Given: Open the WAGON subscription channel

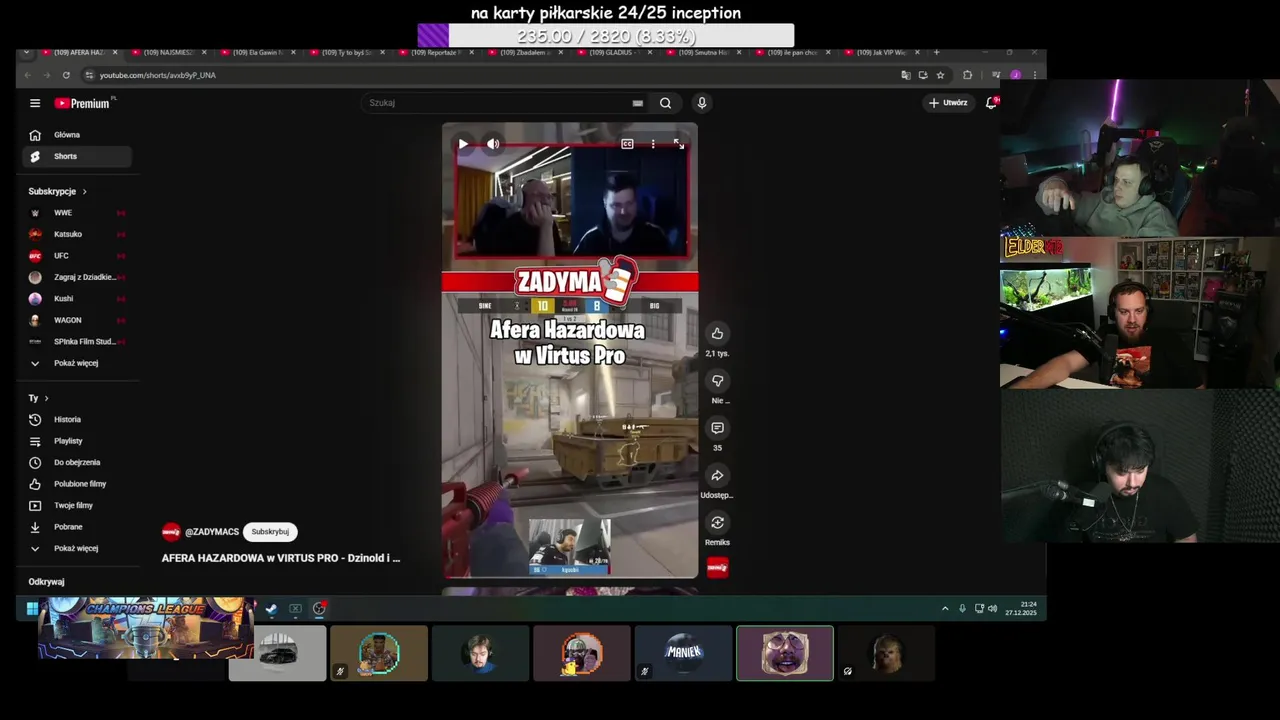Looking at the screenshot, I should [77, 320].
